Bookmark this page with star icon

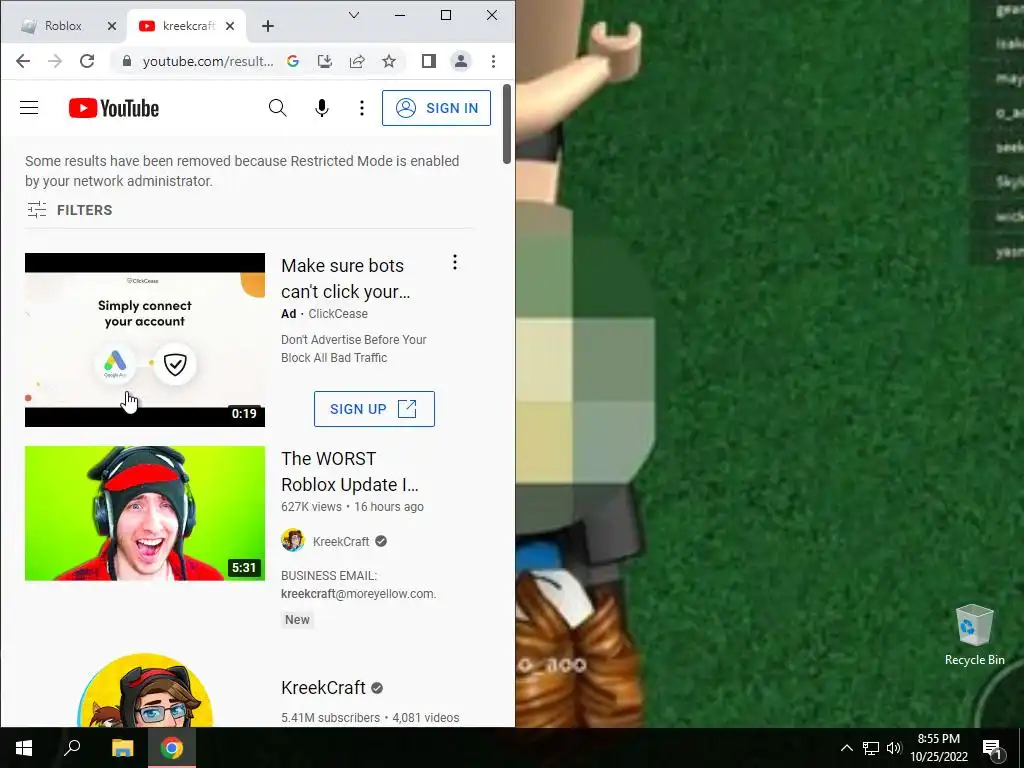tap(389, 61)
